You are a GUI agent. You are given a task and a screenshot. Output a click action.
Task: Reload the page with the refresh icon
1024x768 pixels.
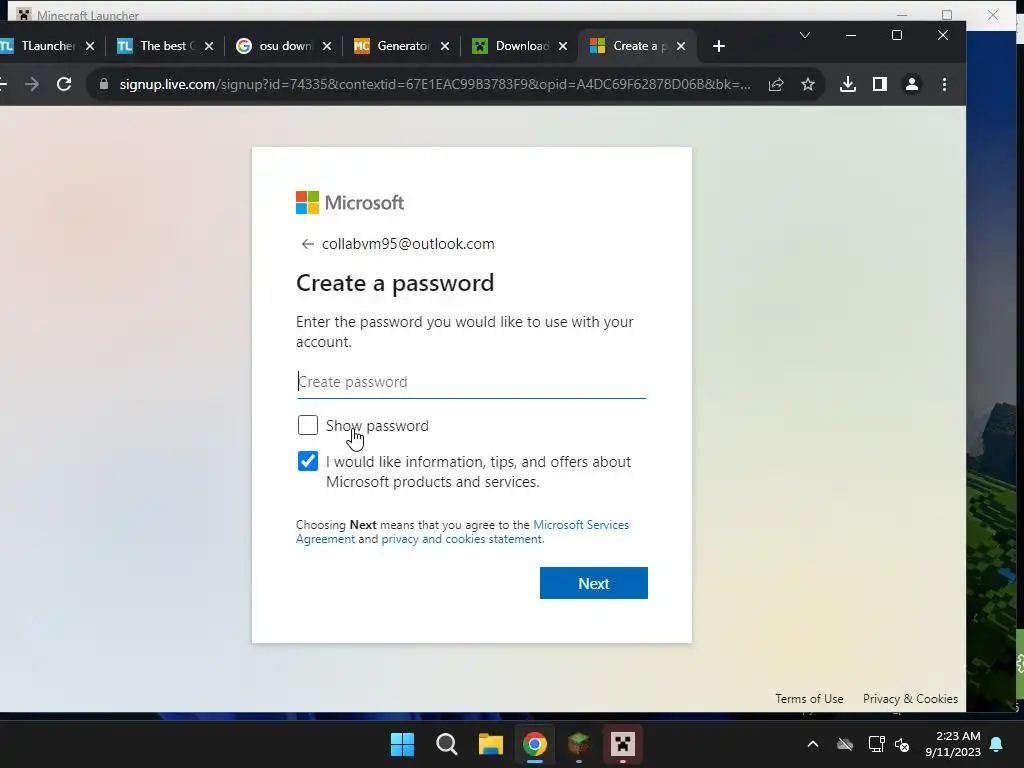(64, 84)
